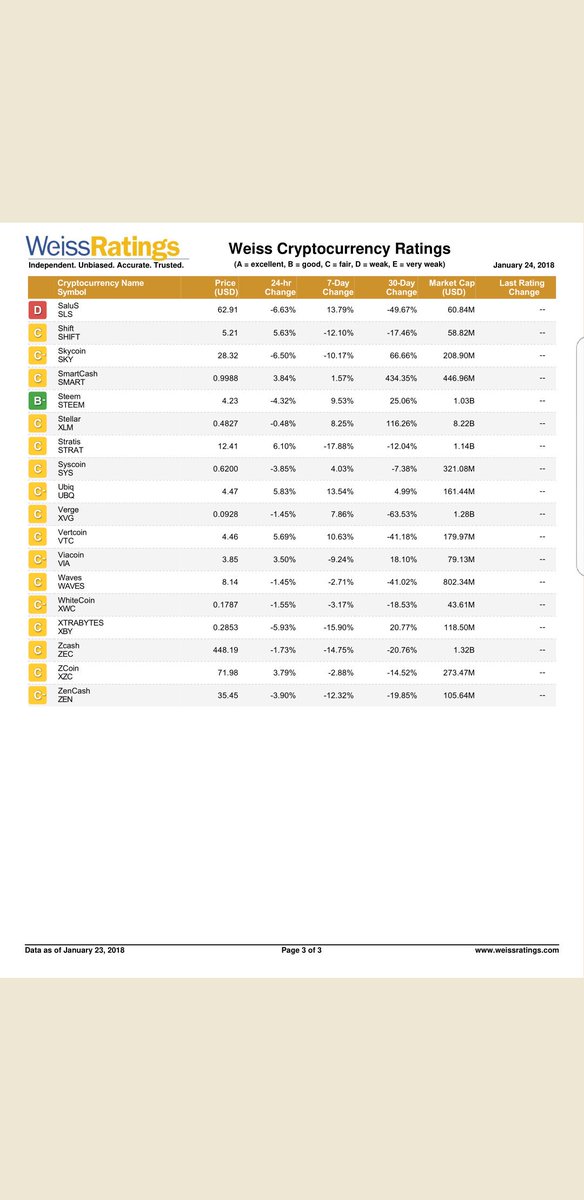Screen dimensions: 584x1200
Task: Click the C rating badge for Stellar
Action: pyautogui.click(x=38, y=423)
